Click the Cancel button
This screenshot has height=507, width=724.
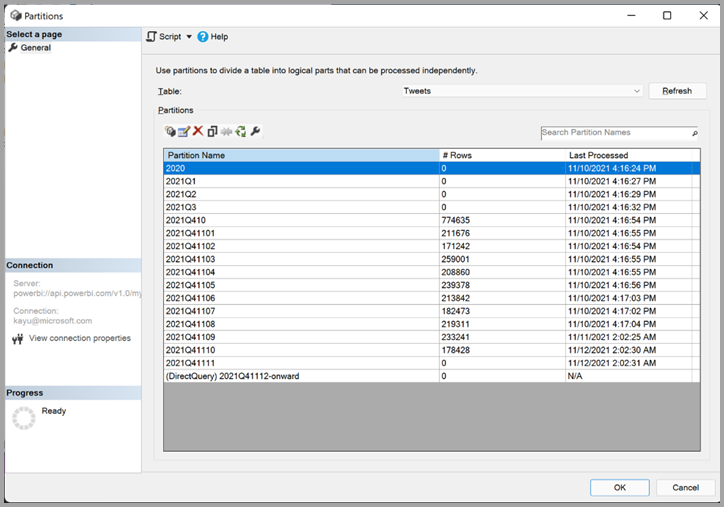tap(685, 487)
